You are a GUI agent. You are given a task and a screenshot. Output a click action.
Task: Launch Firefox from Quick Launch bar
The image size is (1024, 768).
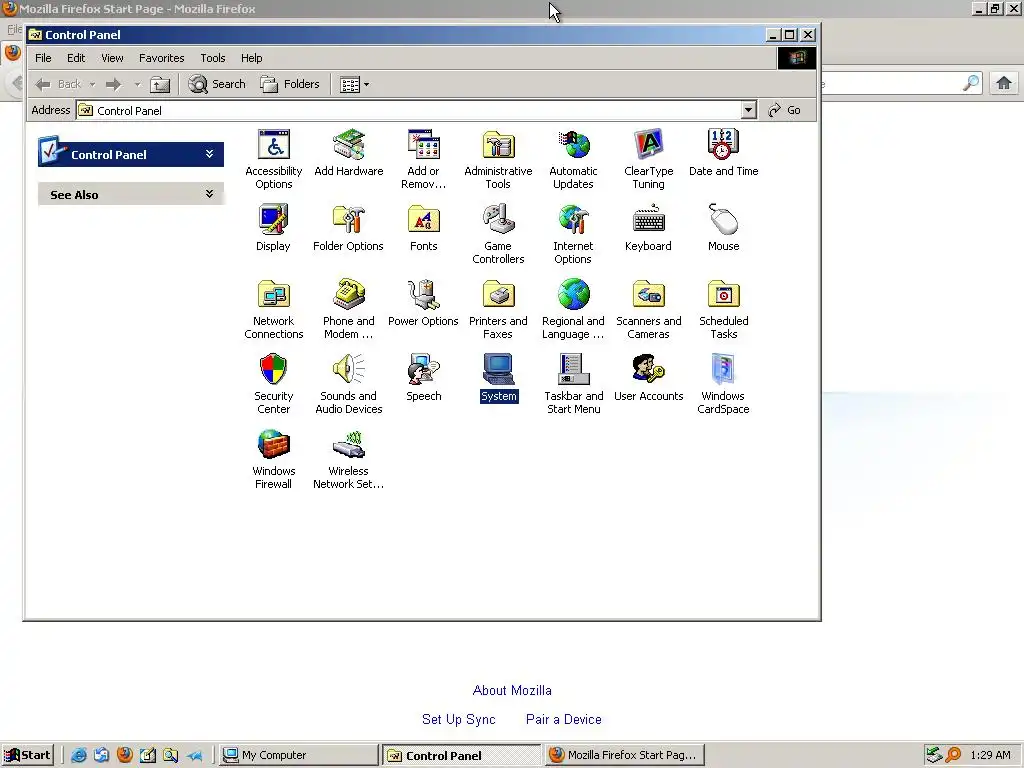pyautogui.click(x=125, y=755)
